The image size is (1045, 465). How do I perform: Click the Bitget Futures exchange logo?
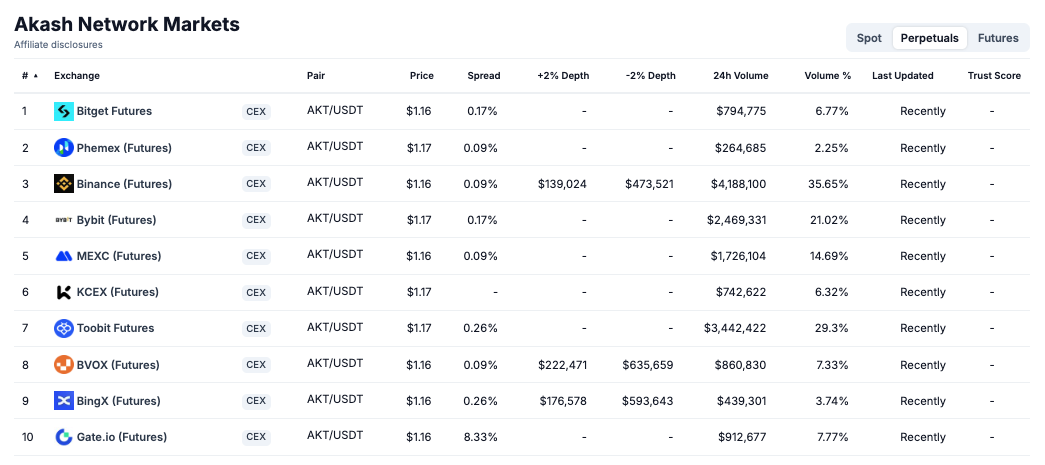(64, 111)
